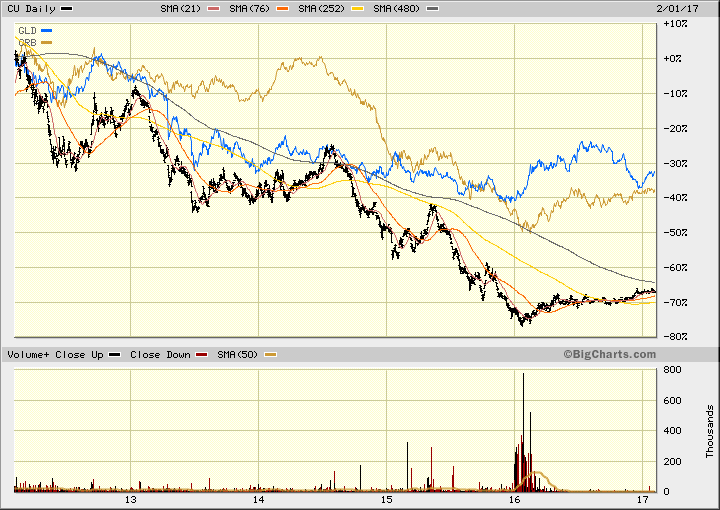Click the gray SMA(480) legend swatch
This screenshot has height=510, width=720.
coord(433,9)
